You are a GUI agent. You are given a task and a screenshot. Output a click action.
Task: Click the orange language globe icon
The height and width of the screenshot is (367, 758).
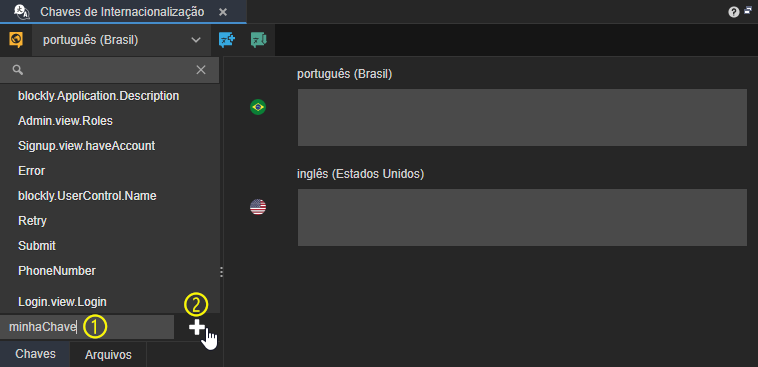tap(16, 40)
